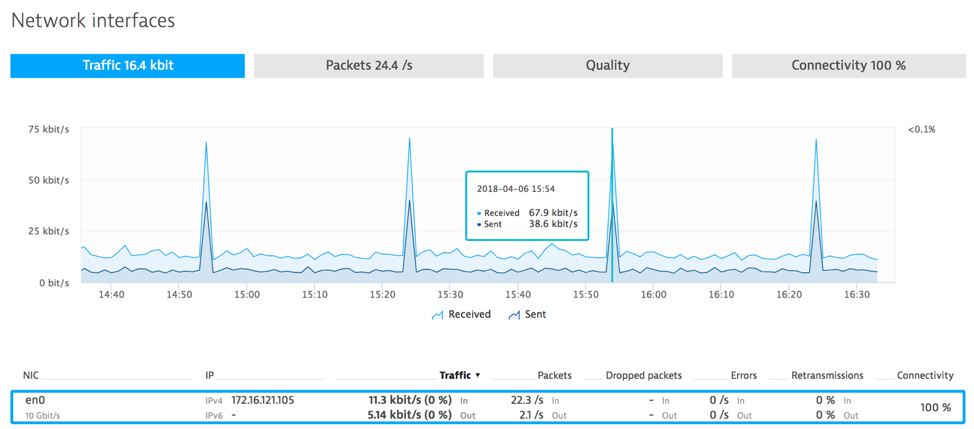Open the Quality tab
Viewport: 974px width, 429px height.
pyautogui.click(x=608, y=66)
